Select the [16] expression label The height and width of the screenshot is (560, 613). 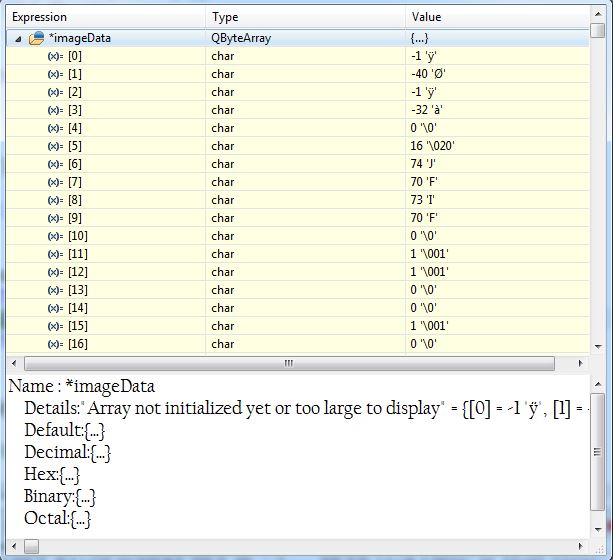(78, 344)
